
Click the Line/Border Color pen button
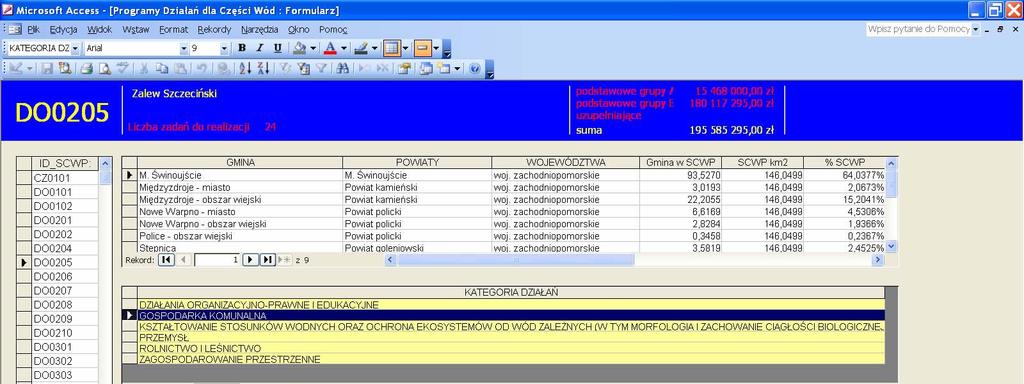click(x=361, y=48)
